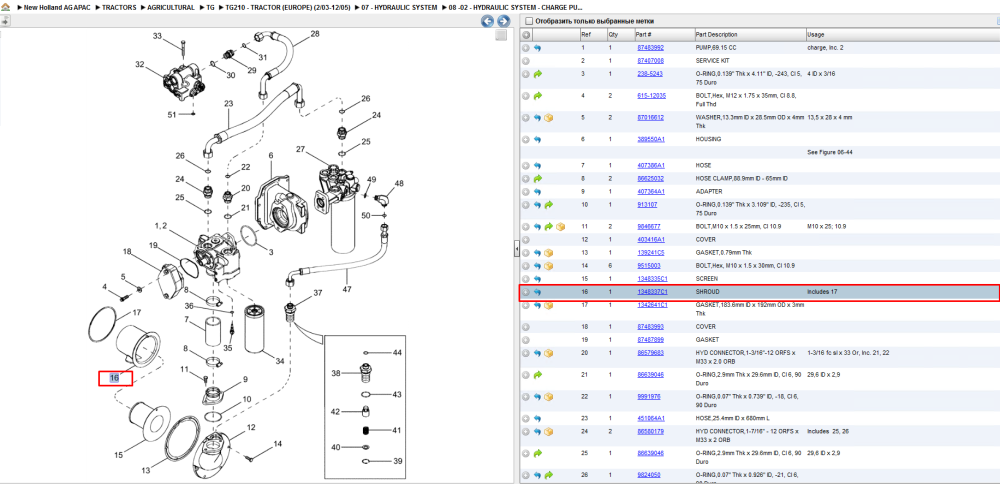Screen dimensions: 1000x484
Task: Collapse the parts panel with the splitter arrow
Action: click(517, 249)
